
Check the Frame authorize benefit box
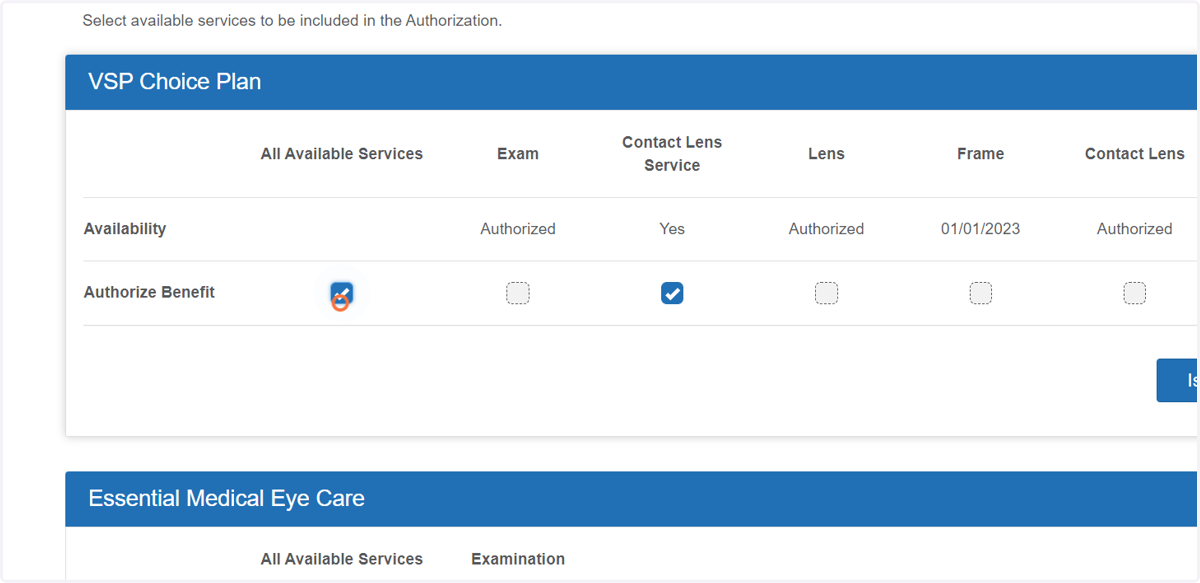[981, 293]
